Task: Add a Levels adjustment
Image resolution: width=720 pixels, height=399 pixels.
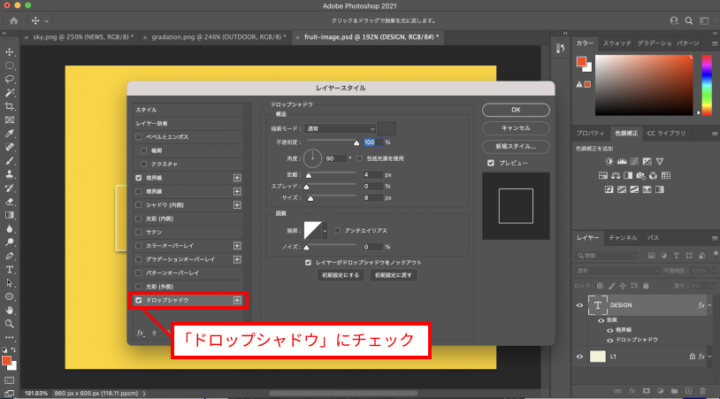Action: [622, 161]
